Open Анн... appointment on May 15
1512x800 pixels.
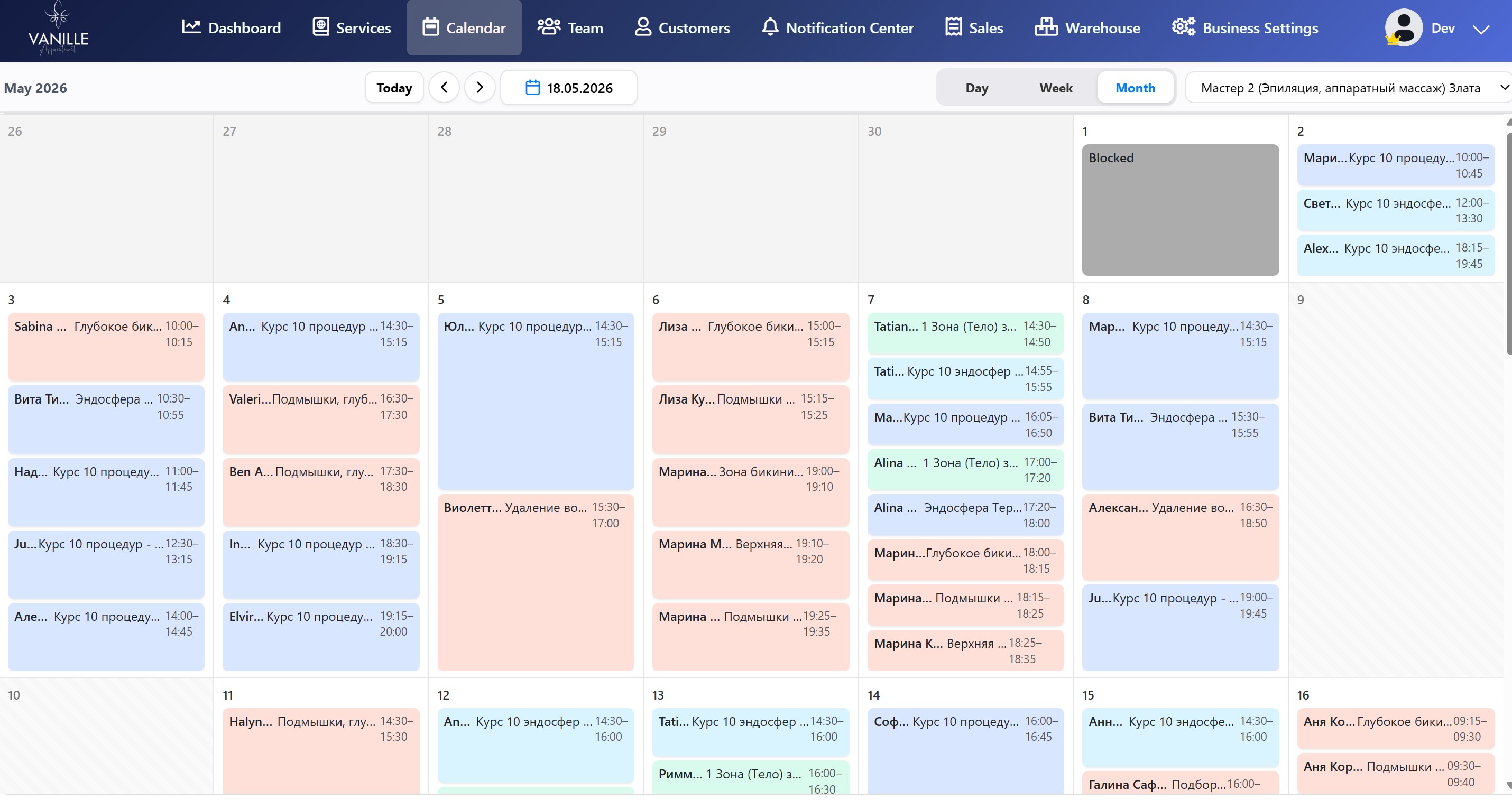click(1181, 738)
